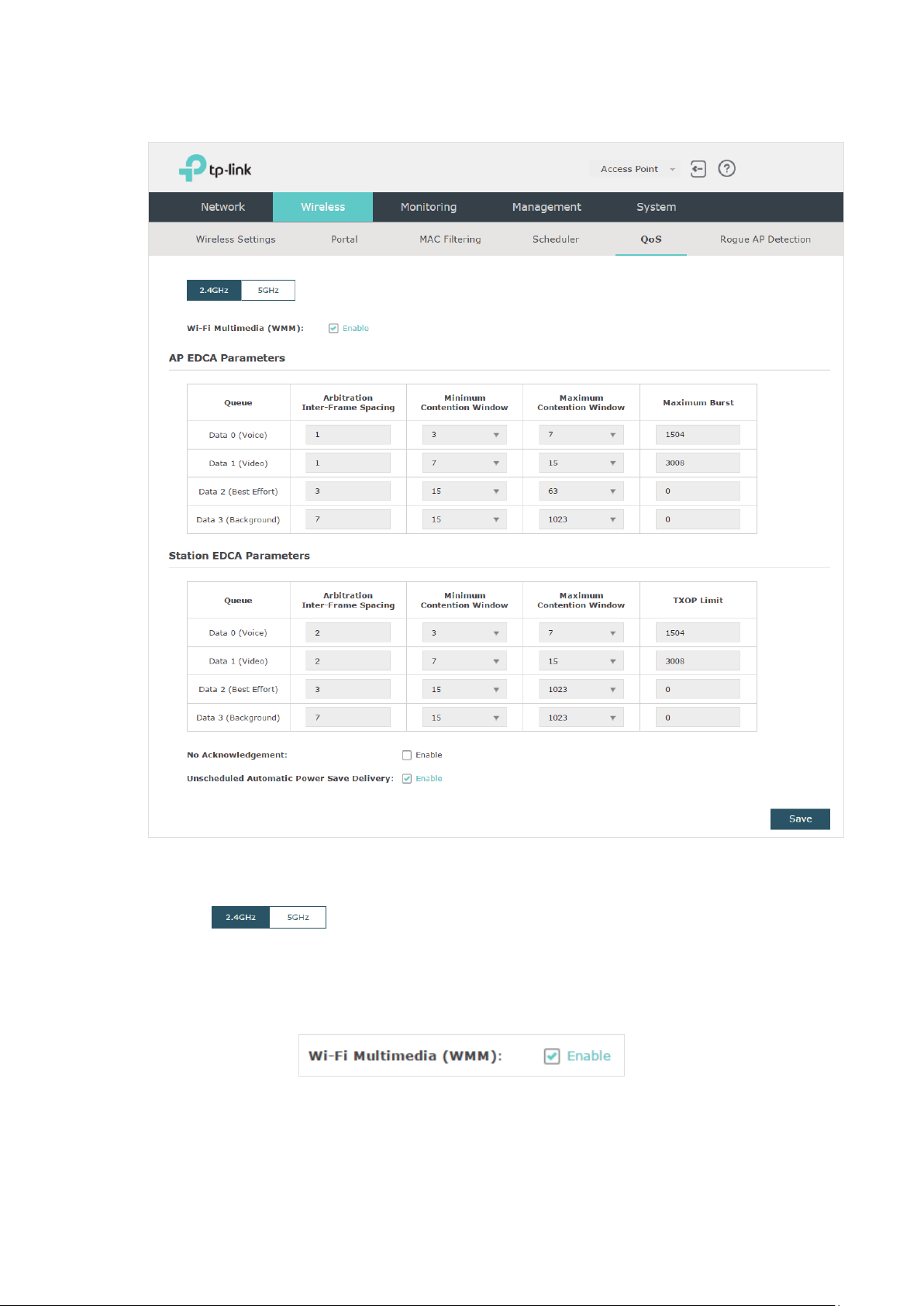Open Station Best Effort Maximum Contention Window dropdown
The width and height of the screenshot is (924, 1306).
(x=581, y=689)
